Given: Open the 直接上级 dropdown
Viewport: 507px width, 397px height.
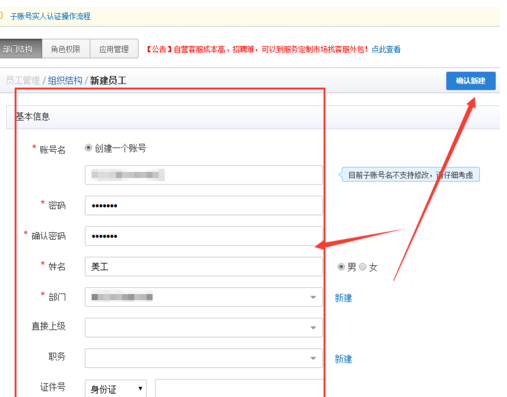Looking at the screenshot, I should click(x=204, y=328).
